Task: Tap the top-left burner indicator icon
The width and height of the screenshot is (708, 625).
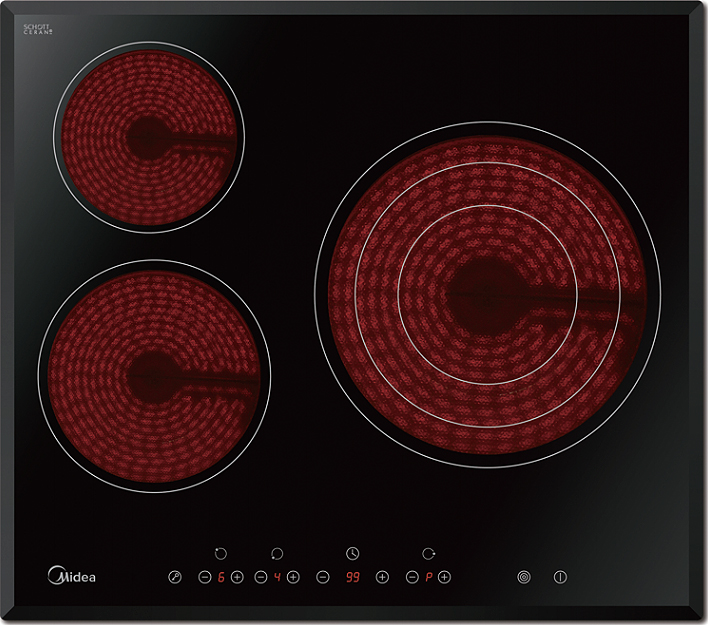Action: (x=220, y=553)
